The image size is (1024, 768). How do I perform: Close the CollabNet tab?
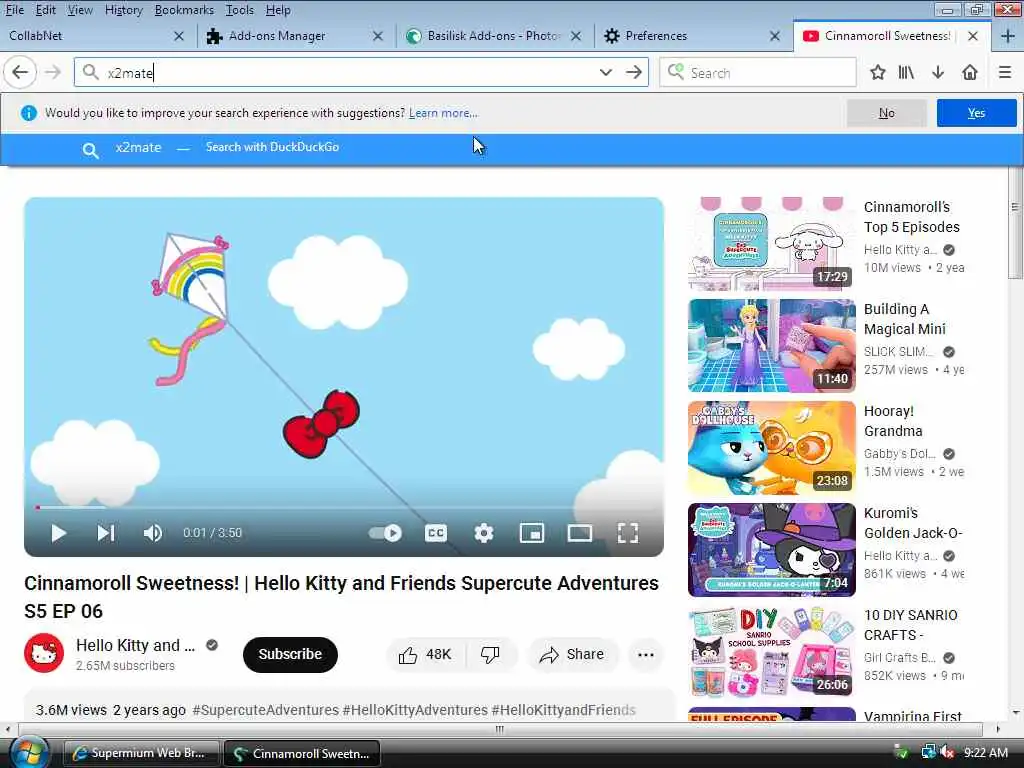179,36
